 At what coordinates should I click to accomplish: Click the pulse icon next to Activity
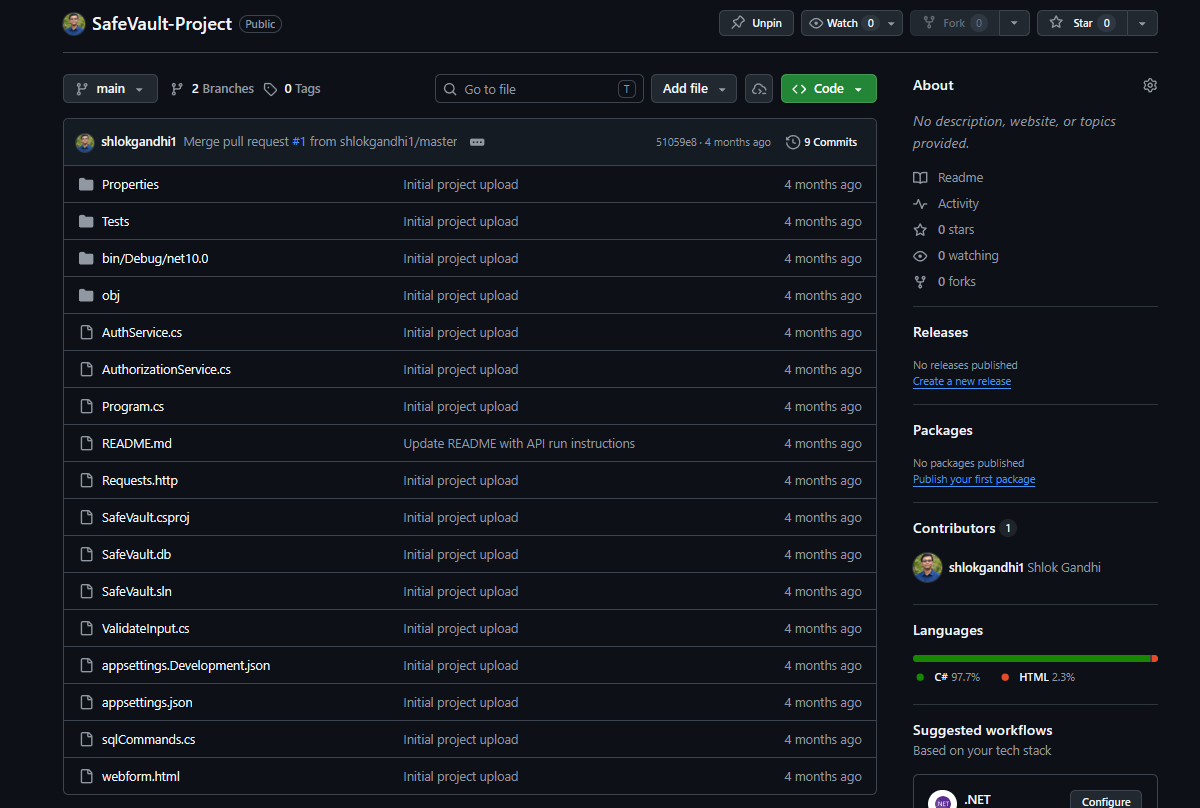click(920, 203)
